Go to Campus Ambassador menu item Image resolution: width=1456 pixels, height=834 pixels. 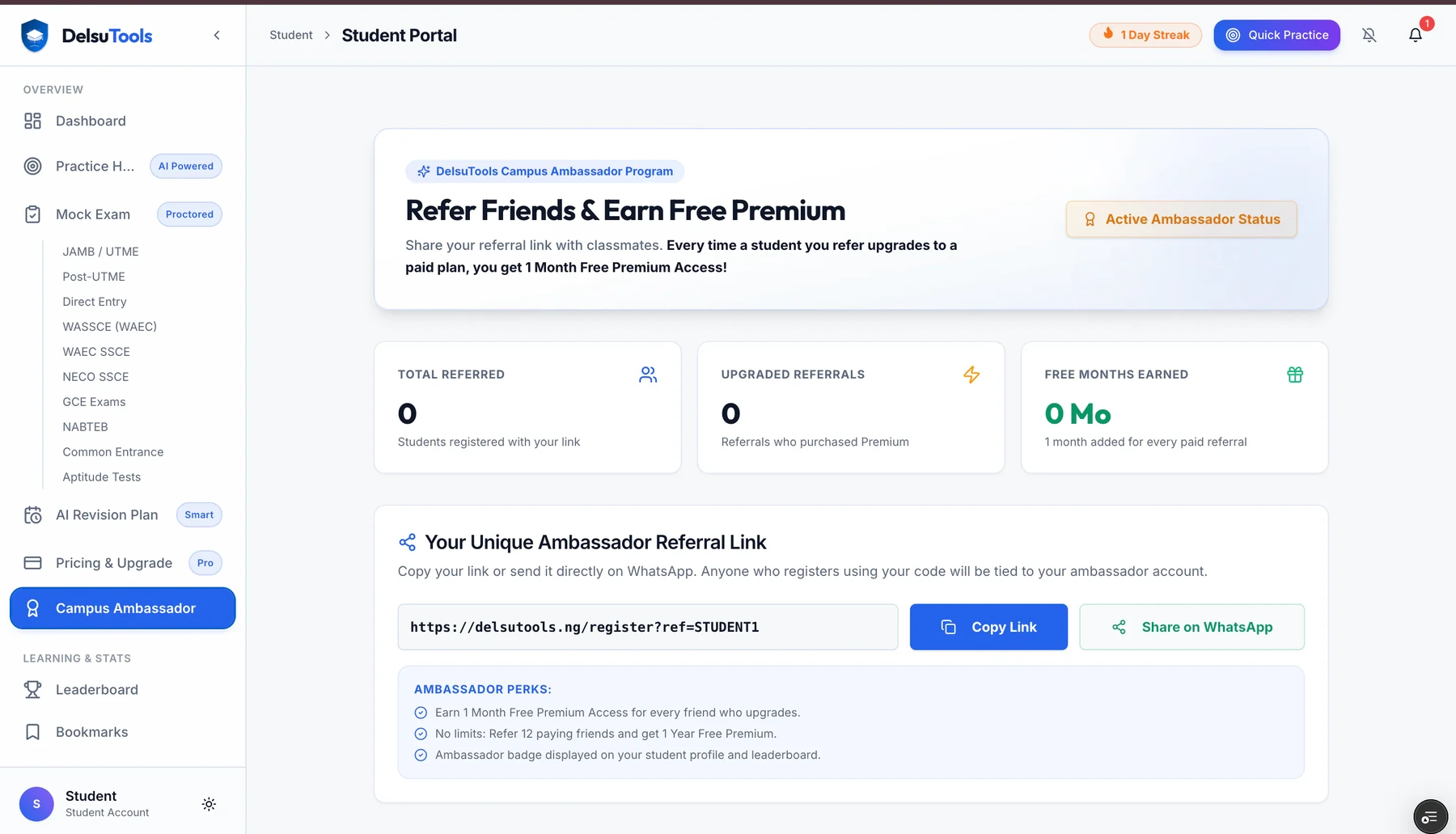click(123, 608)
